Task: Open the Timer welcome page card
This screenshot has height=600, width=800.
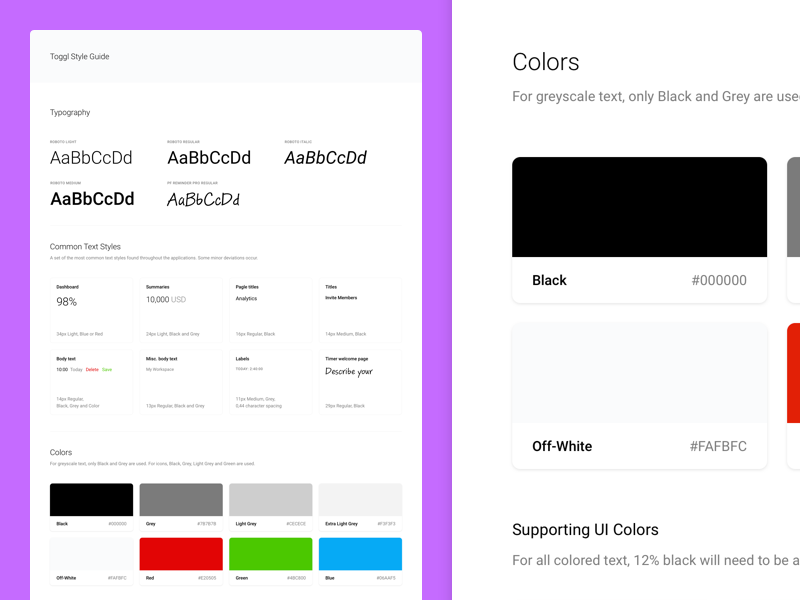Action: pyautogui.click(x=360, y=382)
